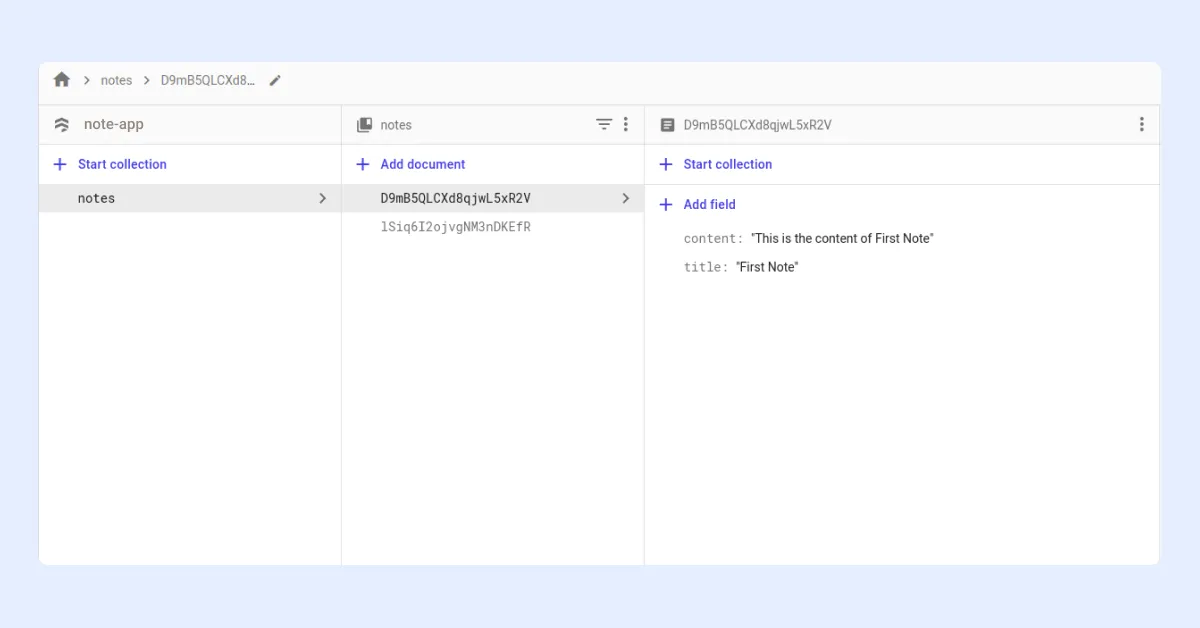
Task: Click plus icon beside Add field
Action: [666, 204]
